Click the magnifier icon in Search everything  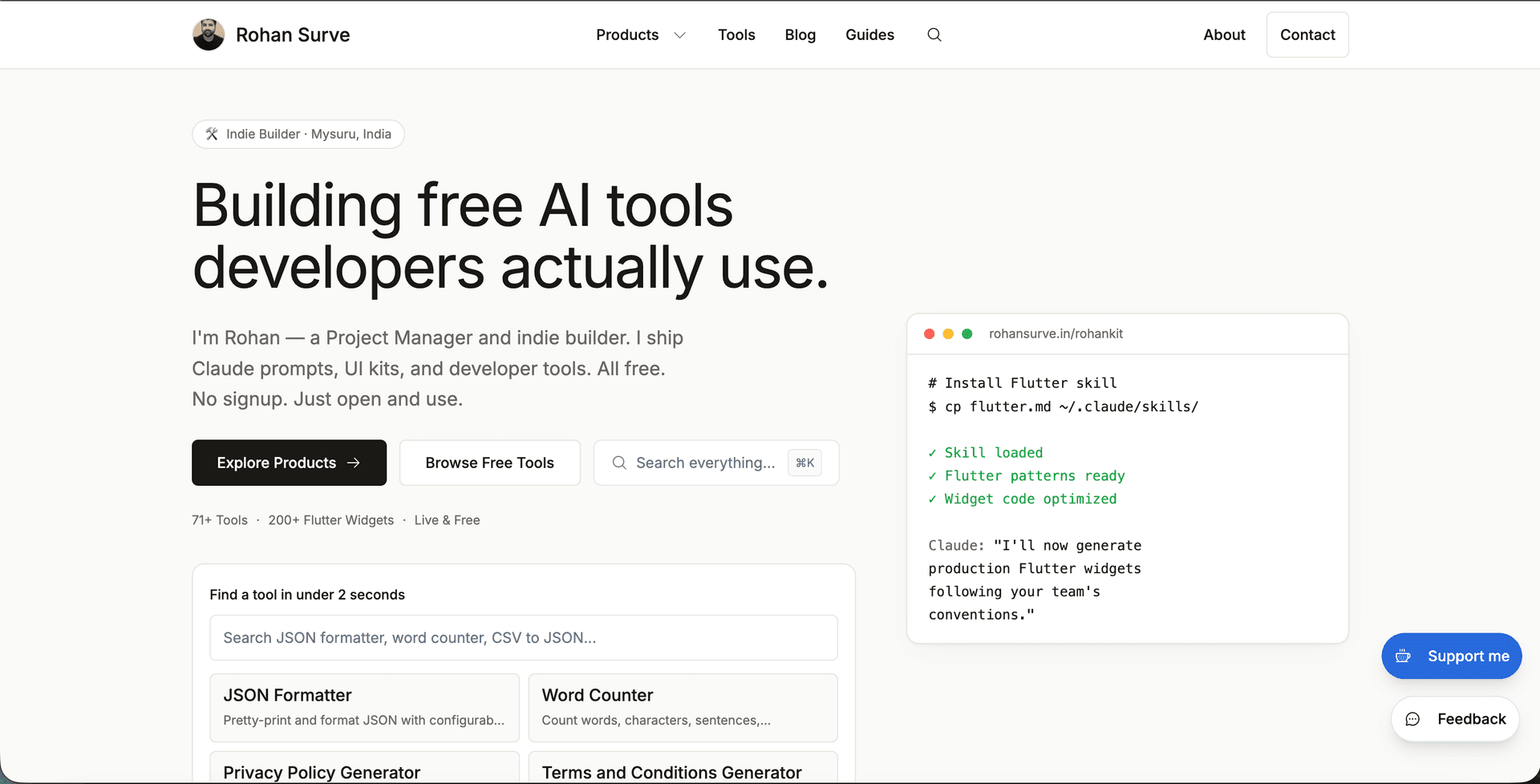(619, 463)
